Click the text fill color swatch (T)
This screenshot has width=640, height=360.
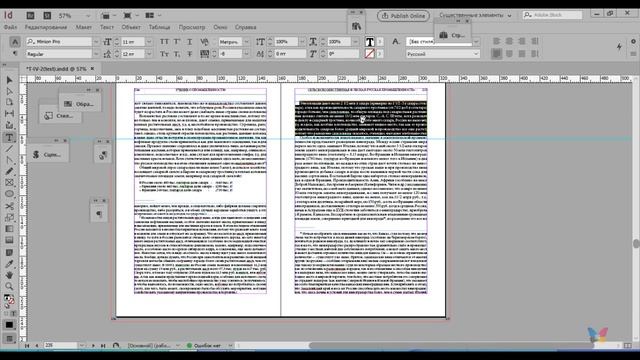[x=369, y=42]
